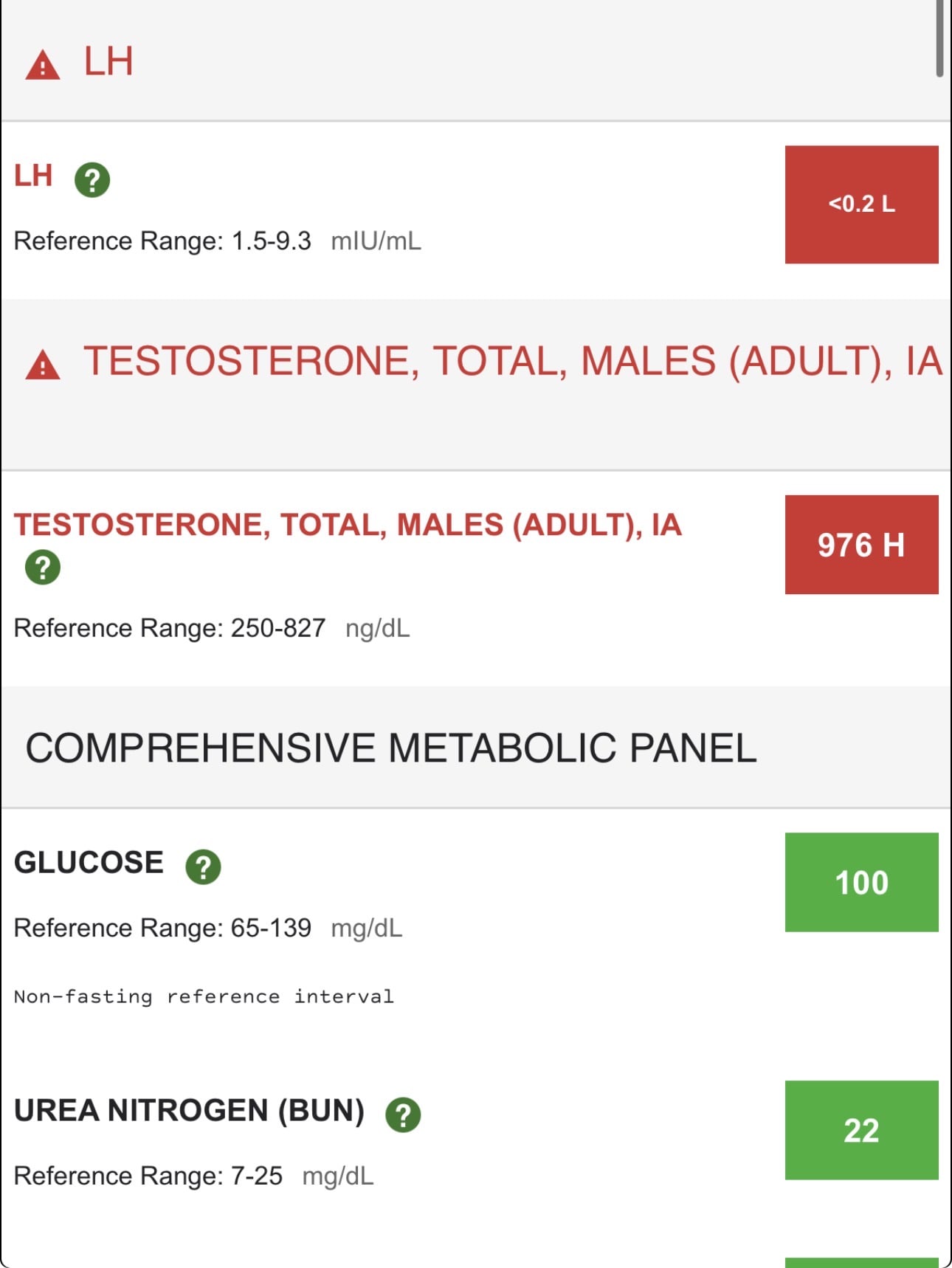The height and width of the screenshot is (1268, 952).
Task: Open help icon under Testosterone Total result
Action: [x=43, y=568]
